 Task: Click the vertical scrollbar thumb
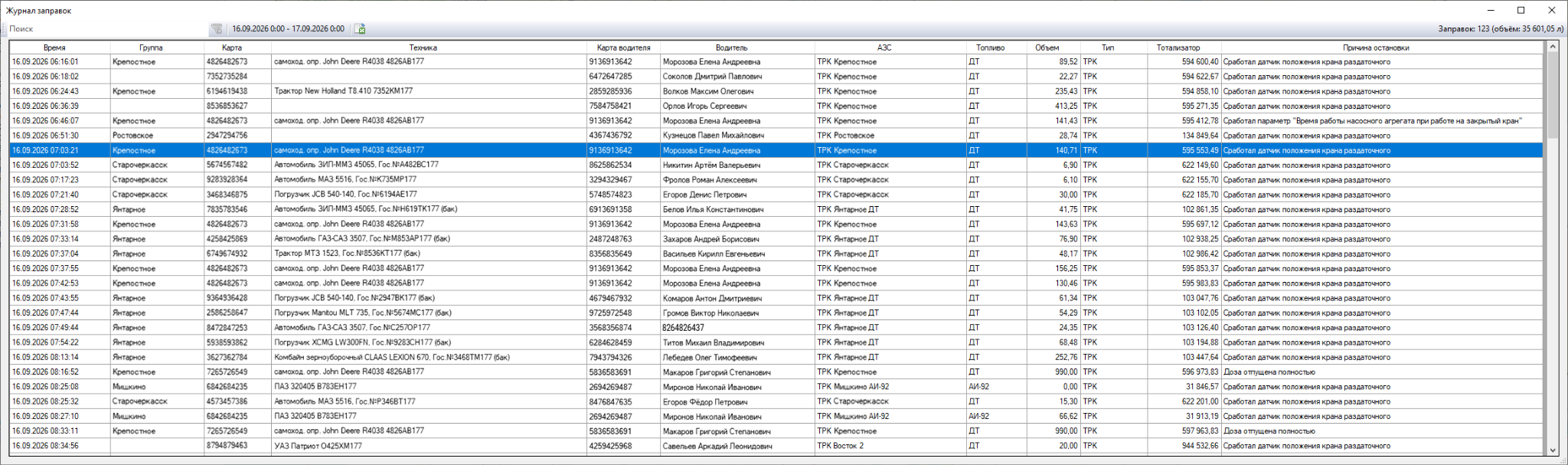click(x=1552, y=96)
